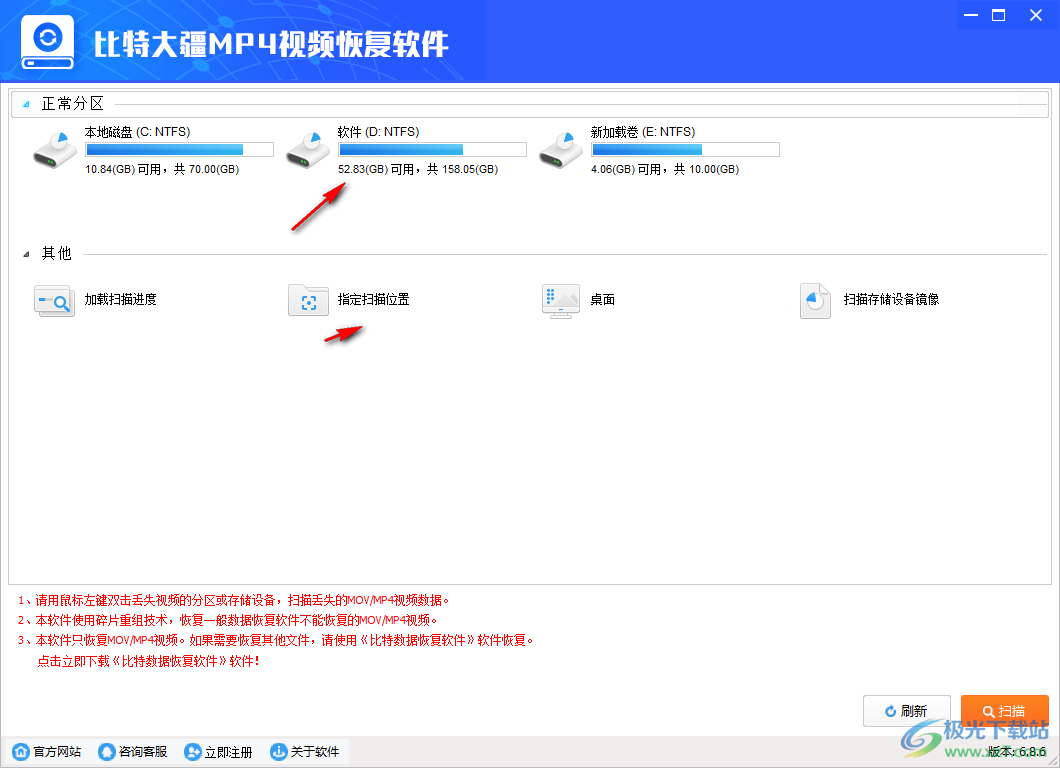This screenshot has height=768, width=1060.
Task: Click the 扫描存储设备镜像 label
Action: coord(891,299)
